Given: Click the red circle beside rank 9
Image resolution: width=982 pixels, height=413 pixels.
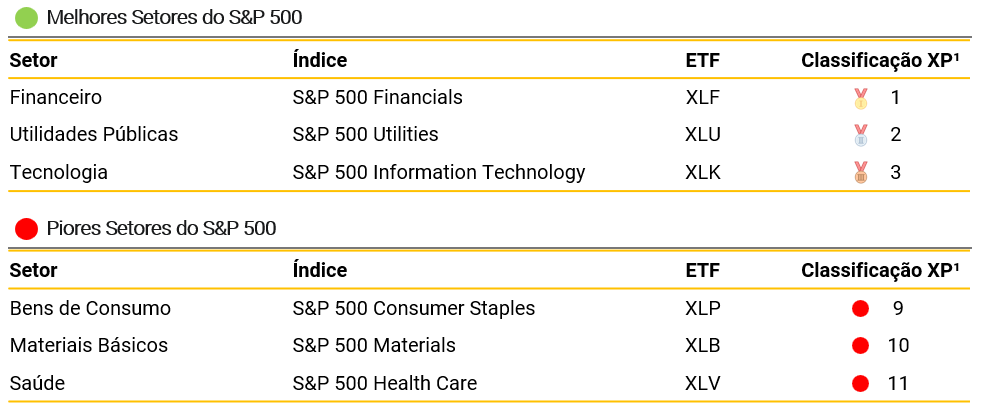Looking at the screenshot, I should [860, 308].
